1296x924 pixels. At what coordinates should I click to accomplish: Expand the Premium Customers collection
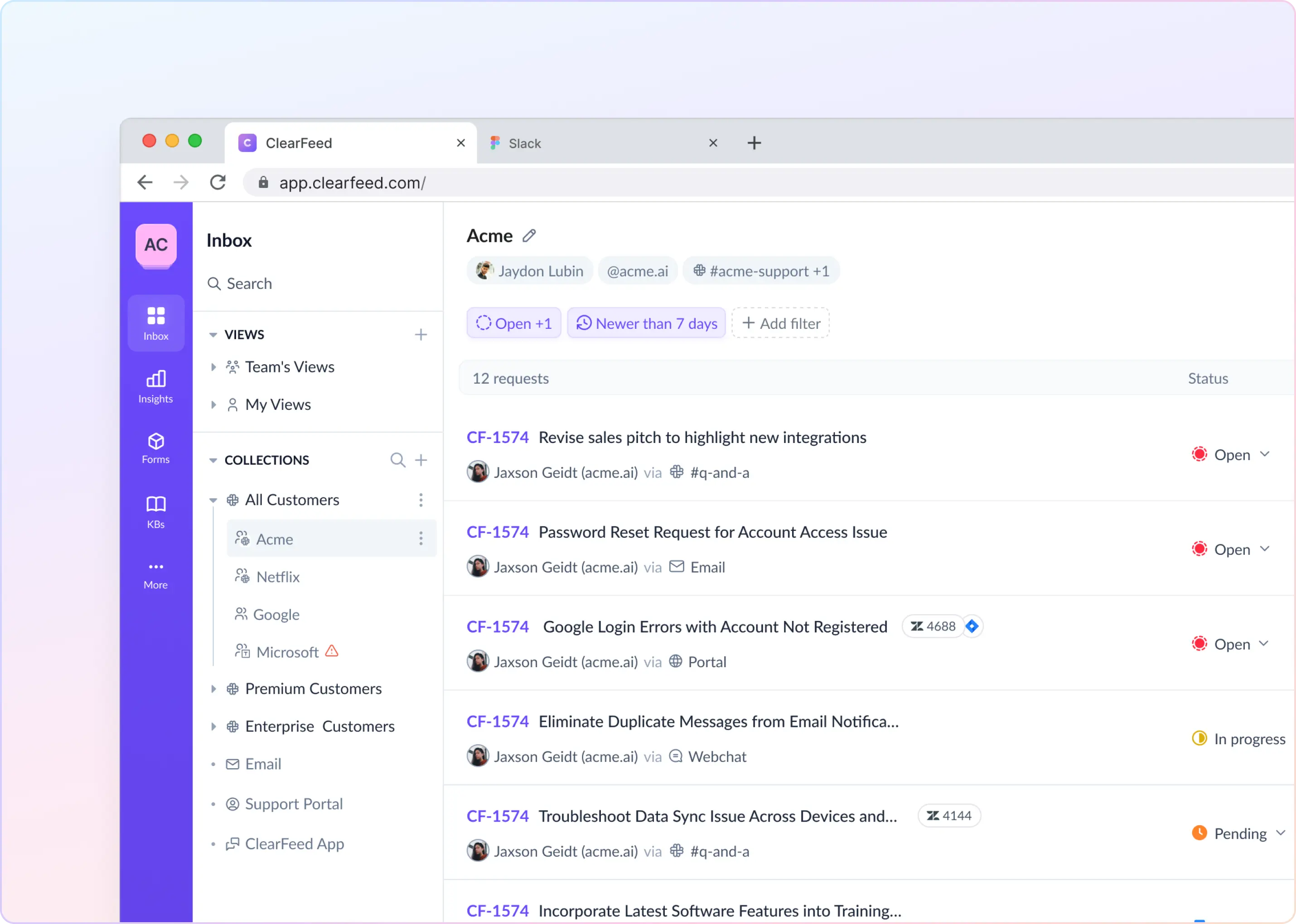tap(213, 689)
